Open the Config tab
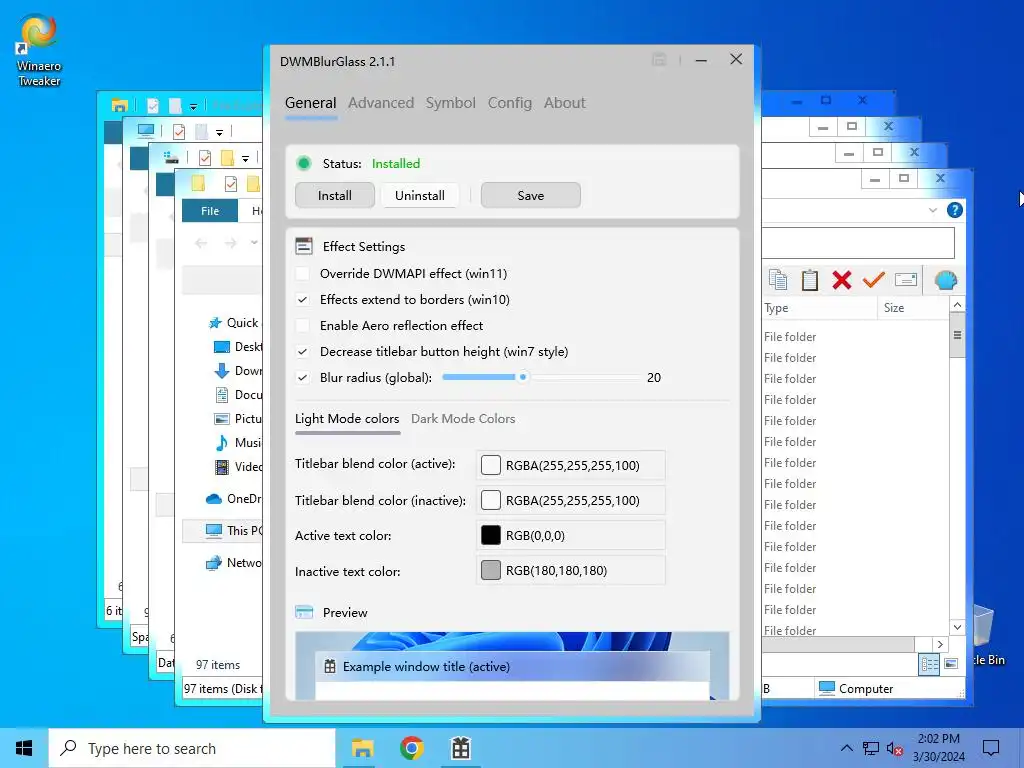 click(x=510, y=103)
